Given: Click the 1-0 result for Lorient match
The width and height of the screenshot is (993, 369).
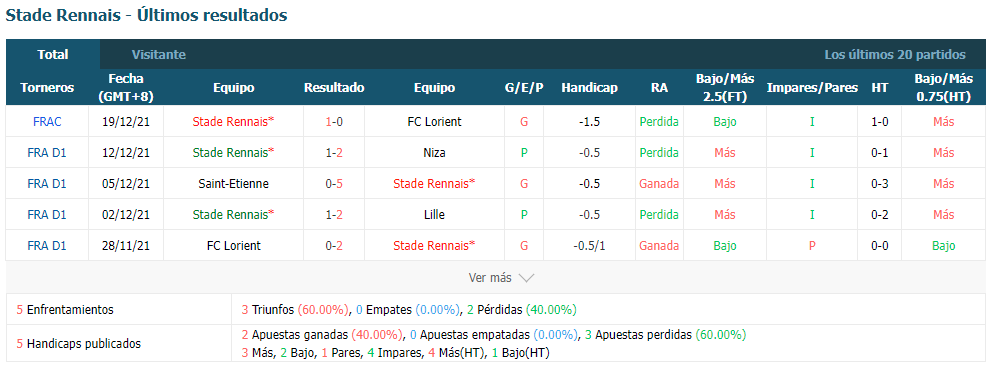Looking at the screenshot, I should point(334,122).
